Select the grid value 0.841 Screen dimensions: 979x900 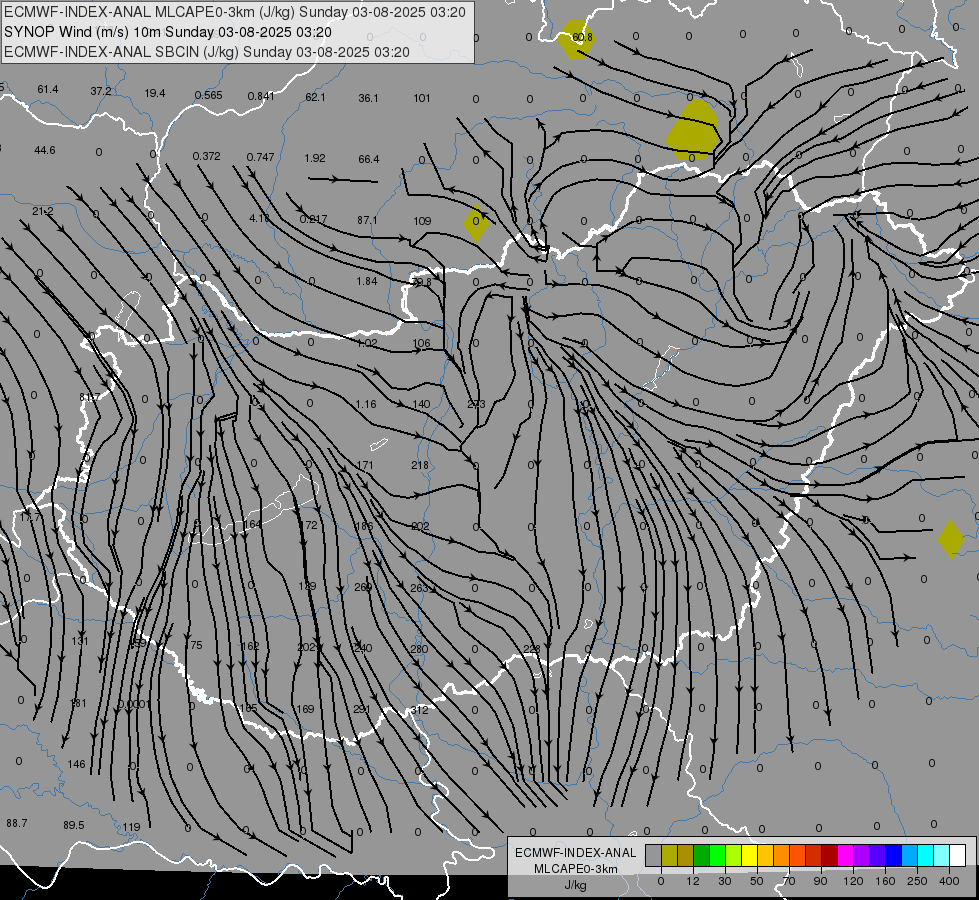pos(261,96)
